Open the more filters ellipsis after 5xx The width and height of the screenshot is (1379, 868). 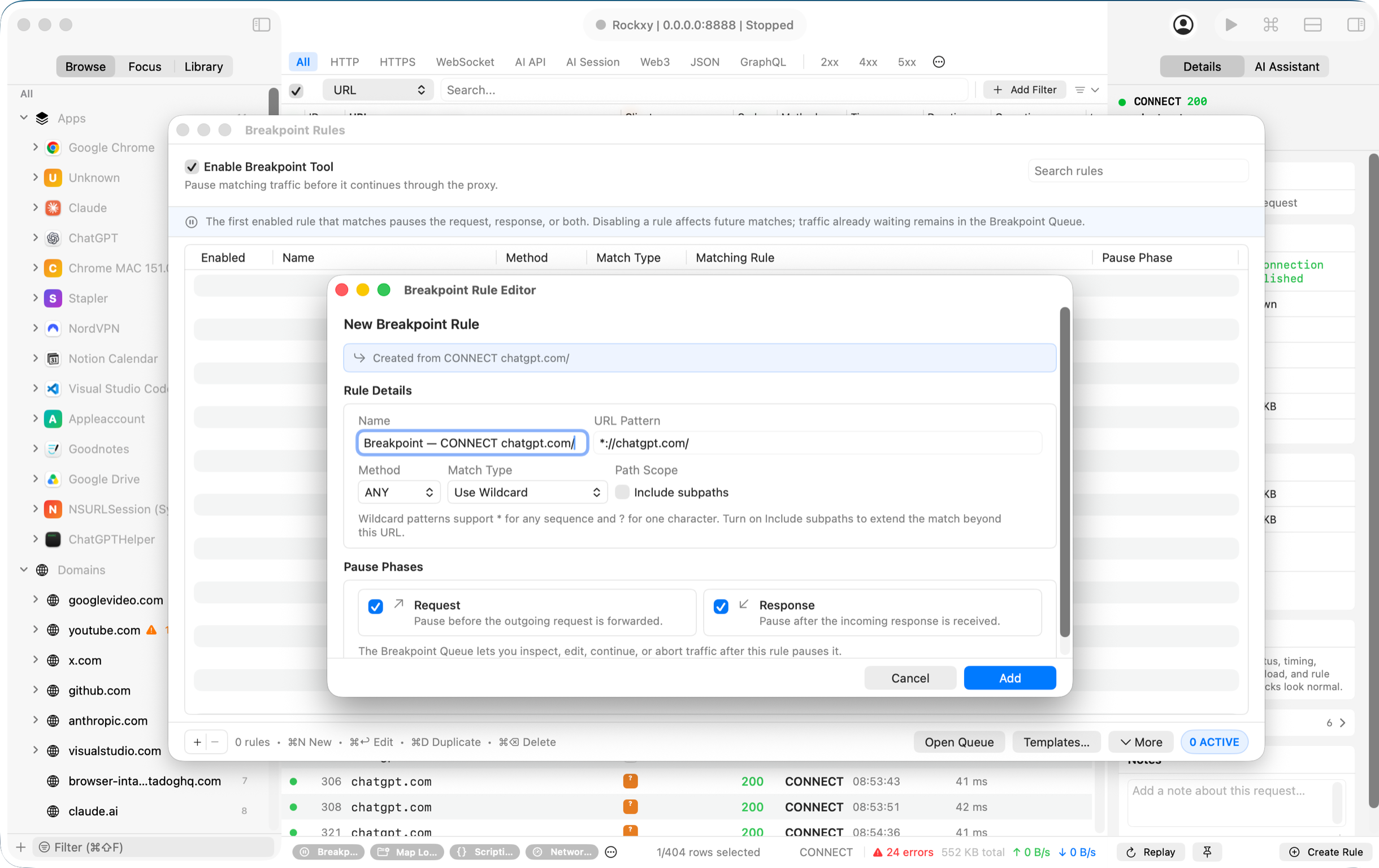[939, 62]
